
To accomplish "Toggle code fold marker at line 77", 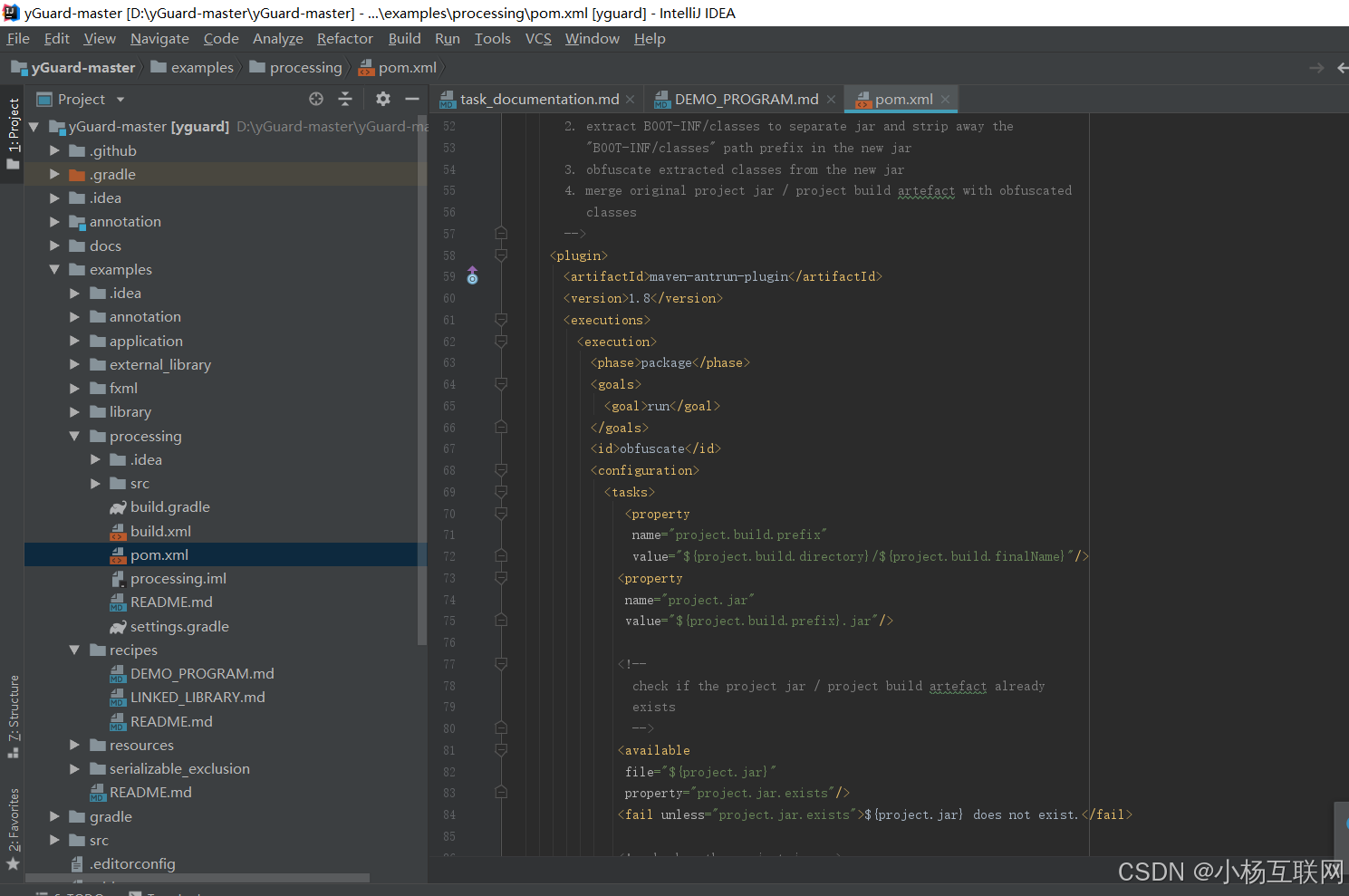I will [x=501, y=664].
